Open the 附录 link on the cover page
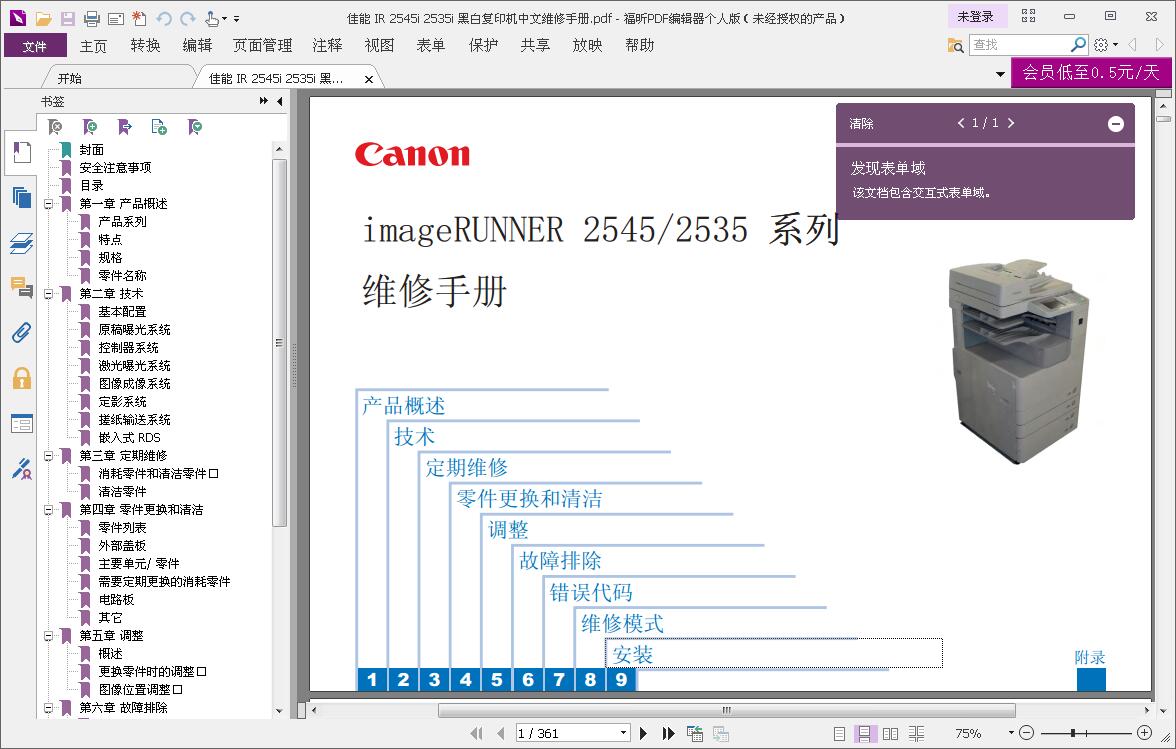 pos(1090,658)
